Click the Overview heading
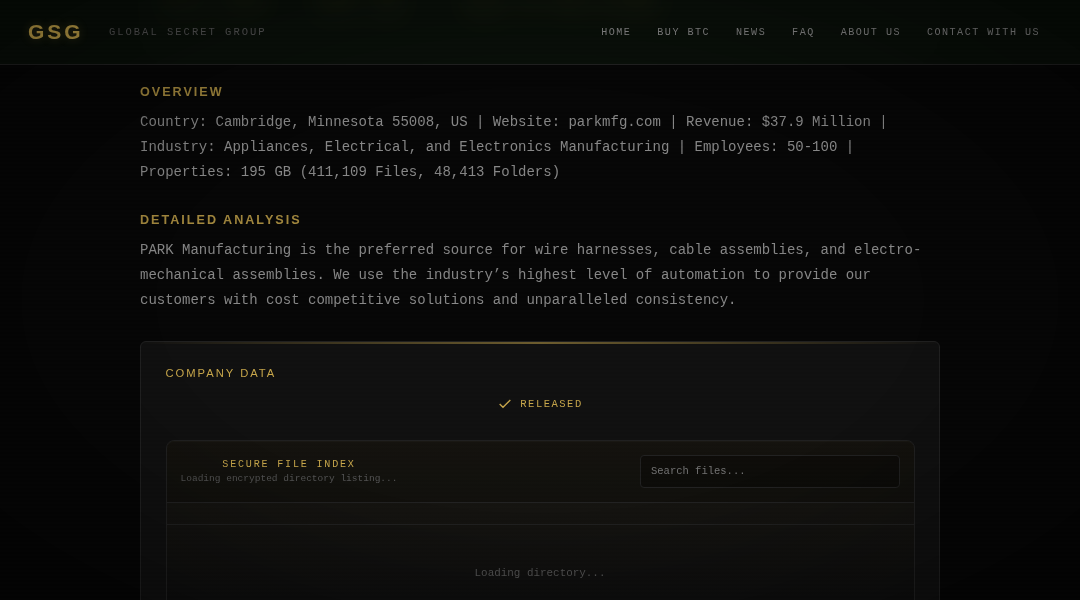The image size is (1080, 600). click(181, 92)
